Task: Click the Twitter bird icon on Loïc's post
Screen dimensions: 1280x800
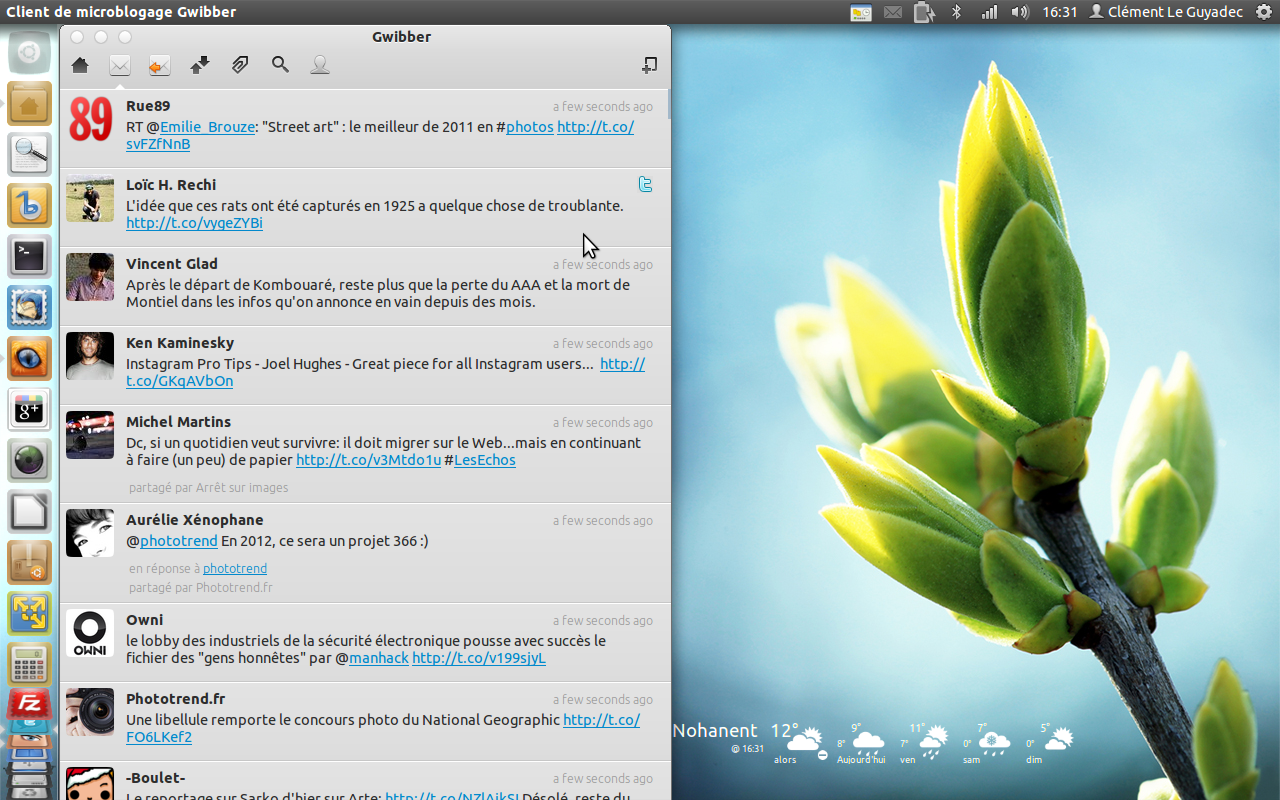Action: coord(646,184)
